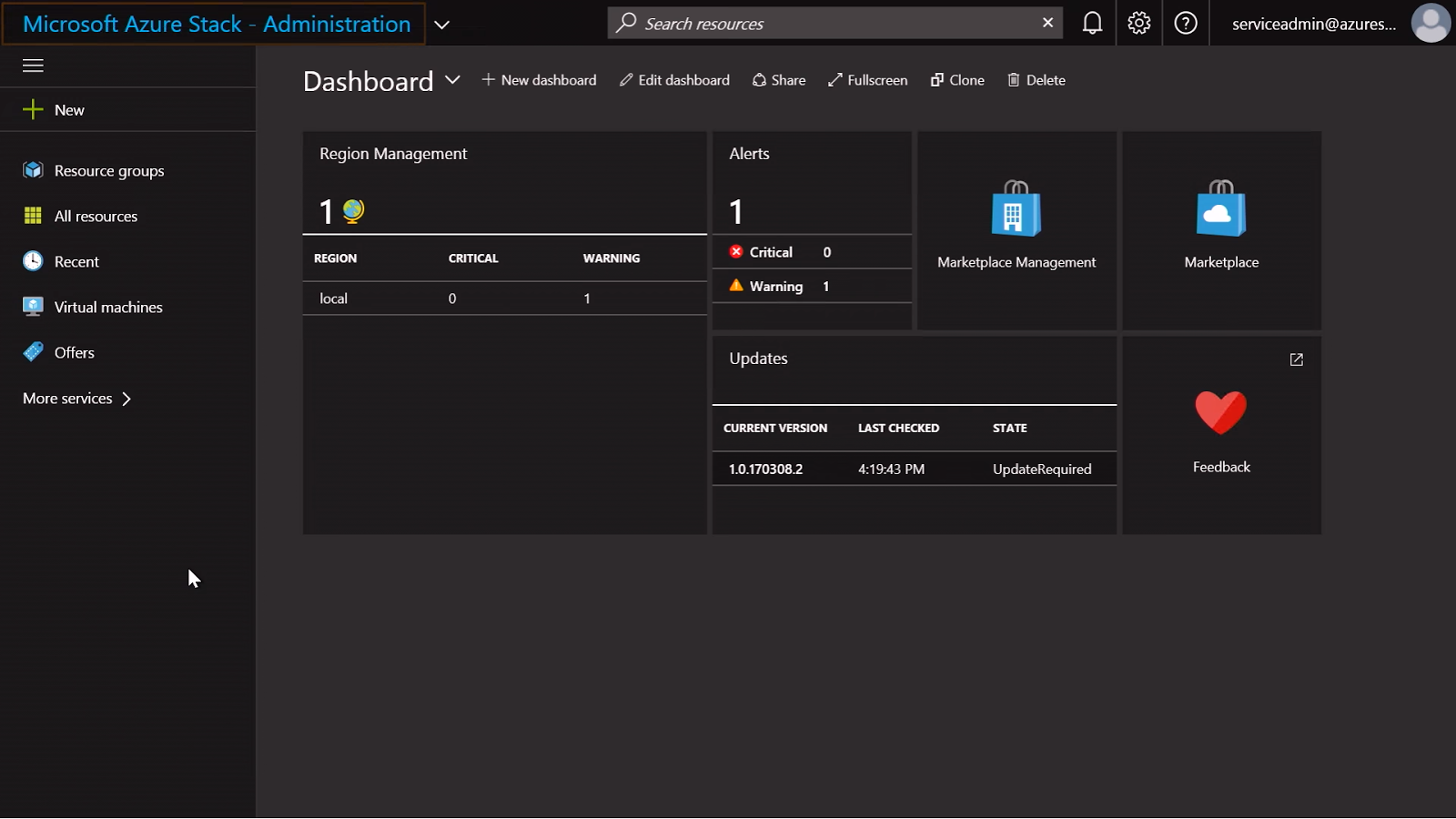Click the Share dashboard icon
This screenshot has height=819, width=1456.
click(759, 80)
